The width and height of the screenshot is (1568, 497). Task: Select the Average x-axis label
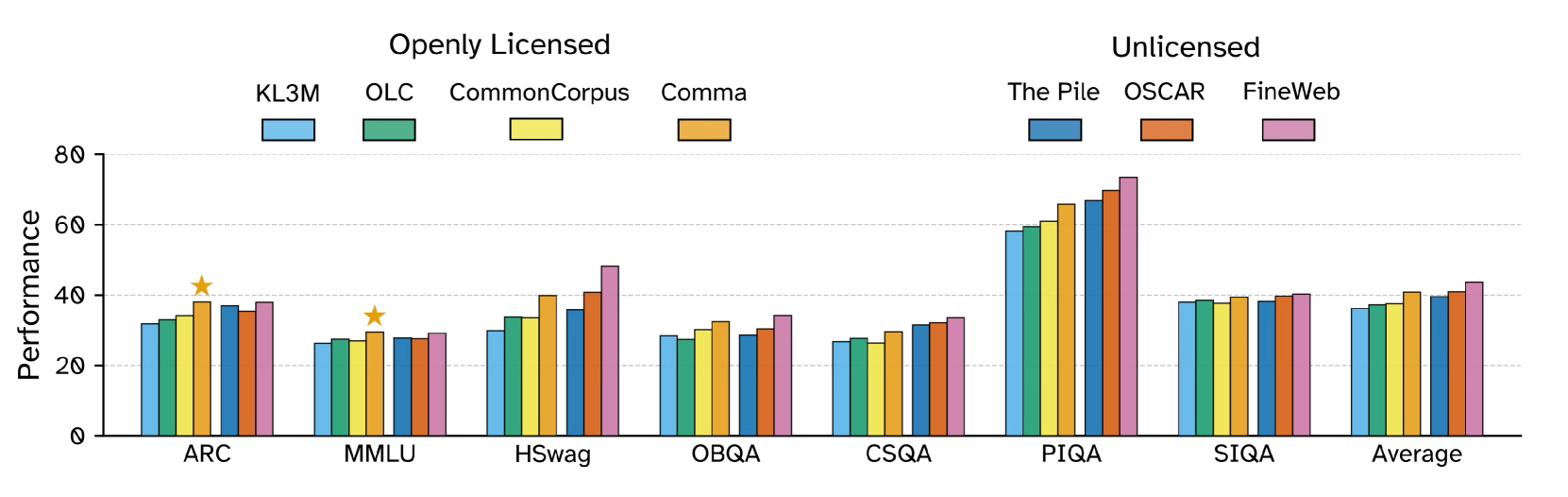(x=1416, y=454)
